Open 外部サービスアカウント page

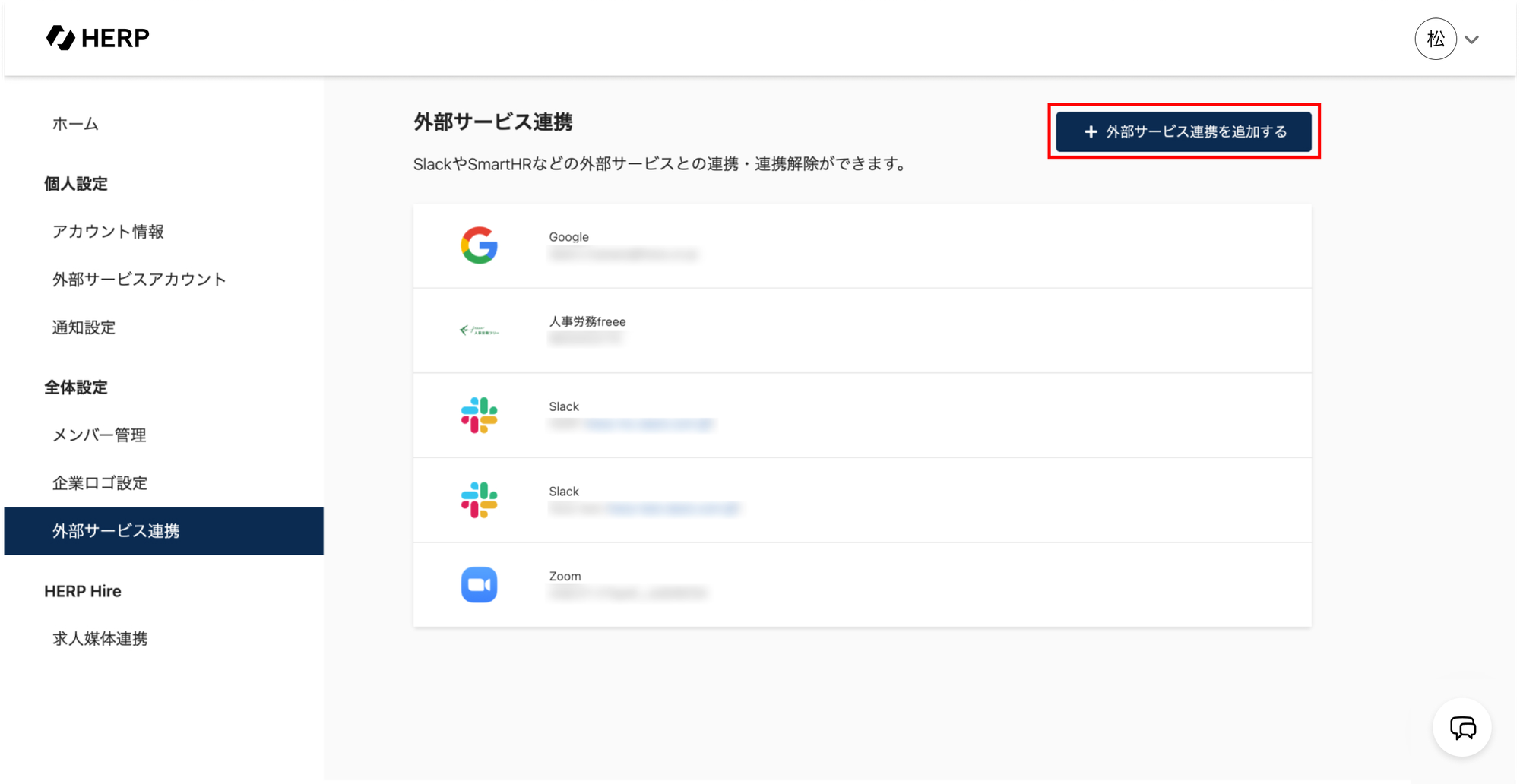pos(139,280)
